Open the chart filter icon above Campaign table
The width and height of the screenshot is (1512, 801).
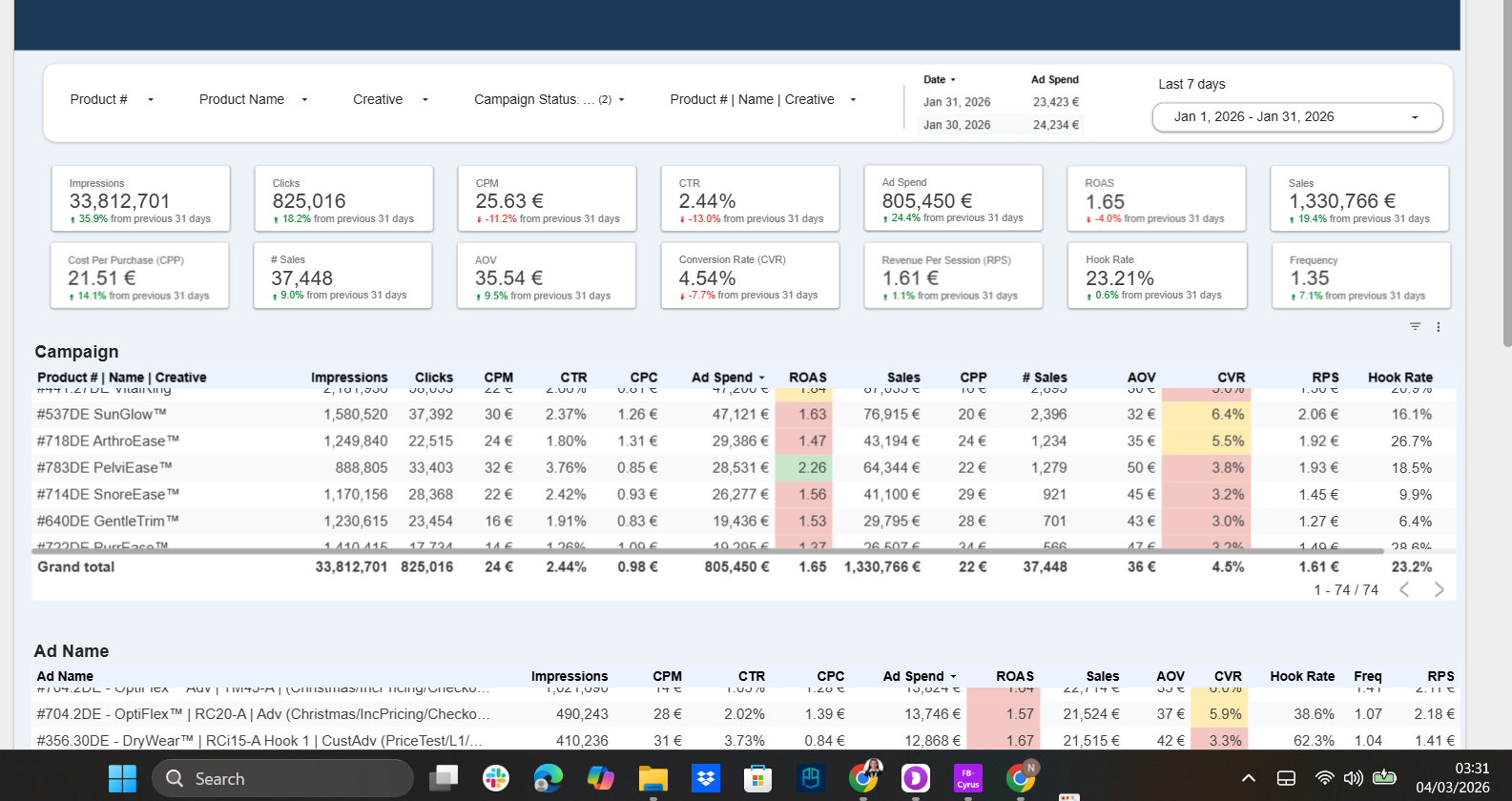coord(1415,327)
